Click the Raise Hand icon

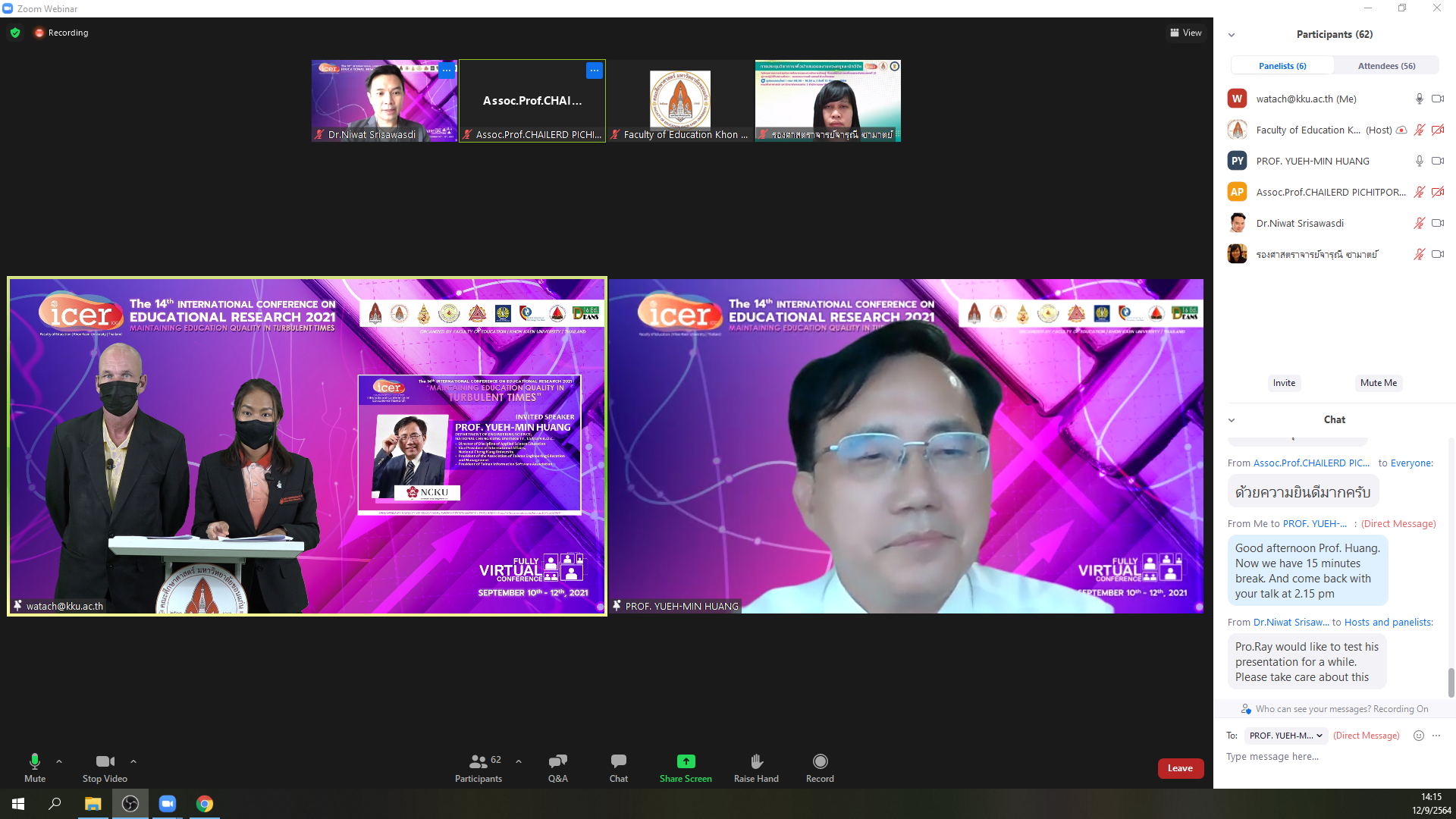(756, 761)
